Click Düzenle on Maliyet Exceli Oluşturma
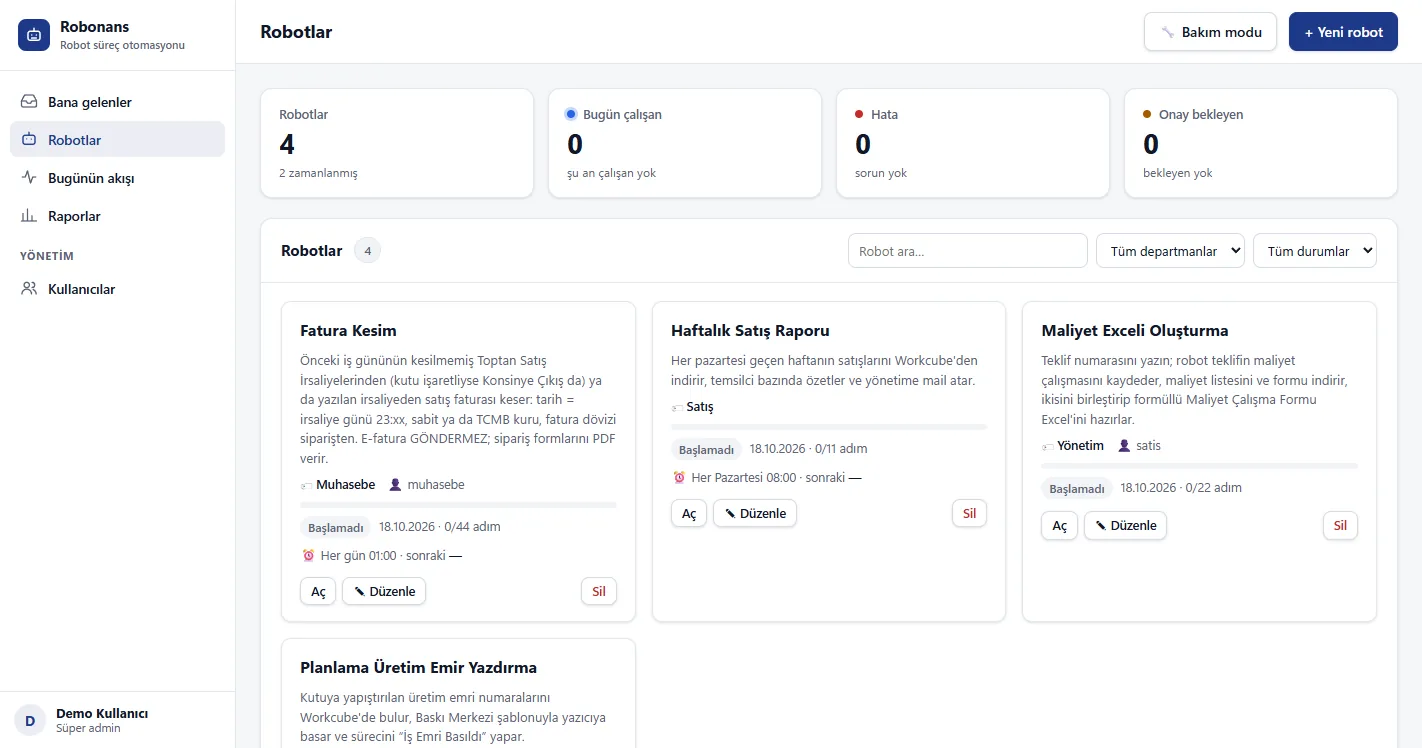1422x748 pixels. pyautogui.click(x=1125, y=525)
